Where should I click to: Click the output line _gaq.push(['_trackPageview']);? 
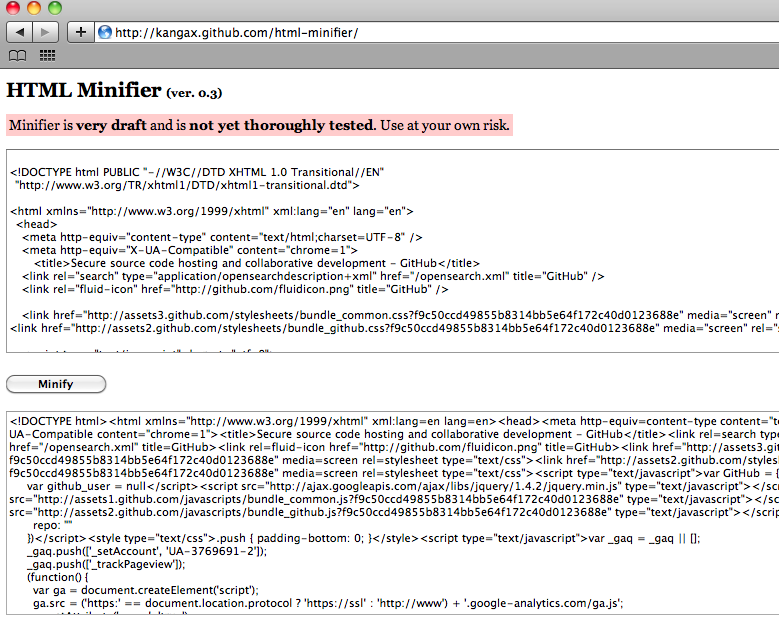pos(106,564)
